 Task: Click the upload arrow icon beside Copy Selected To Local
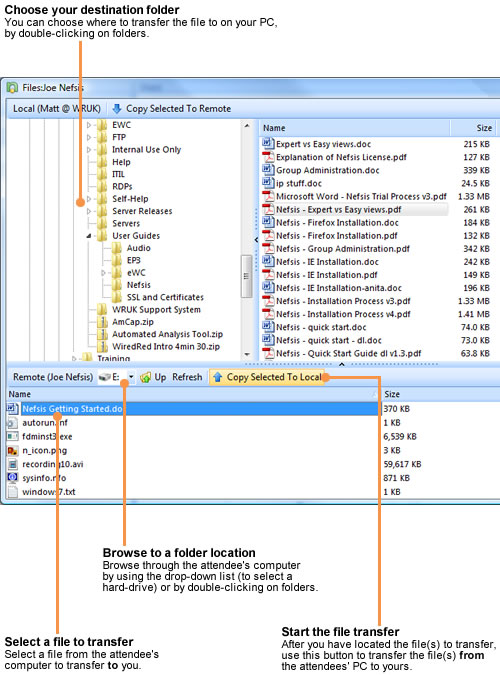pos(218,377)
